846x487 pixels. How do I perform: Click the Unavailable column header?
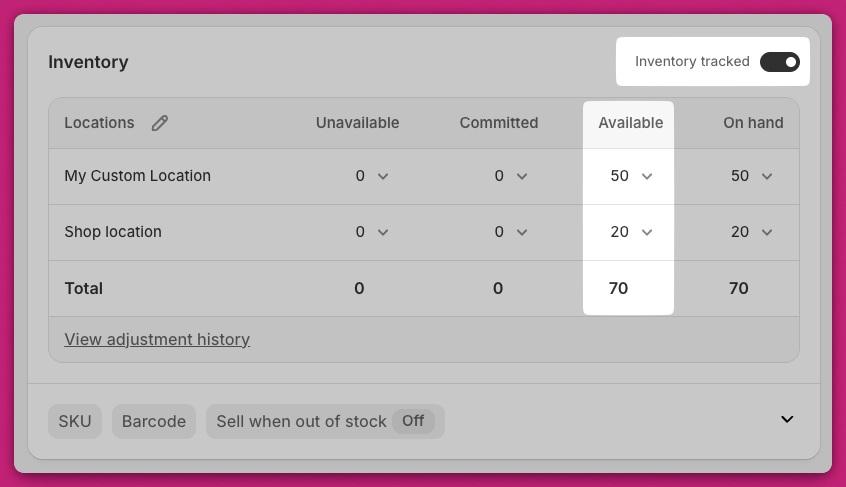(x=357, y=123)
